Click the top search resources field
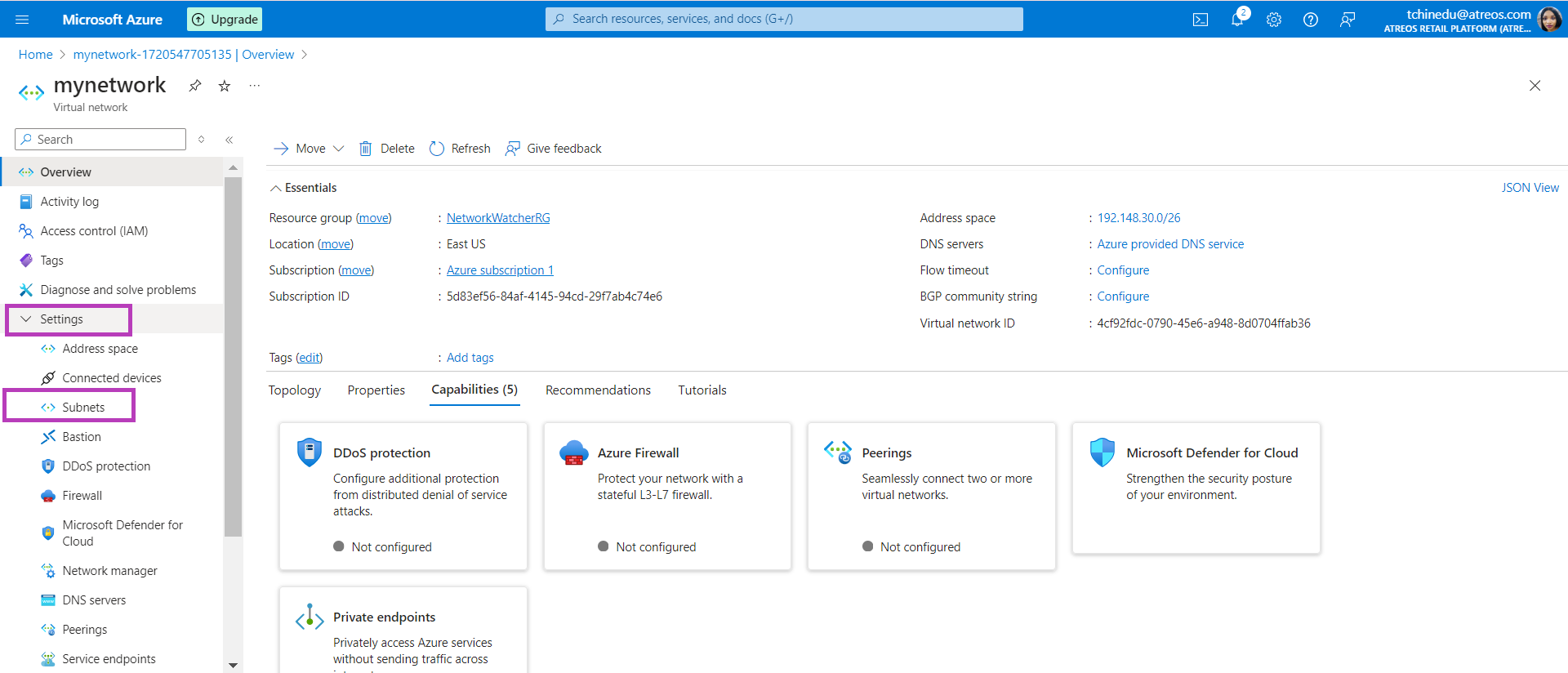This screenshot has height=673, width=1568. (x=784, y=19)
